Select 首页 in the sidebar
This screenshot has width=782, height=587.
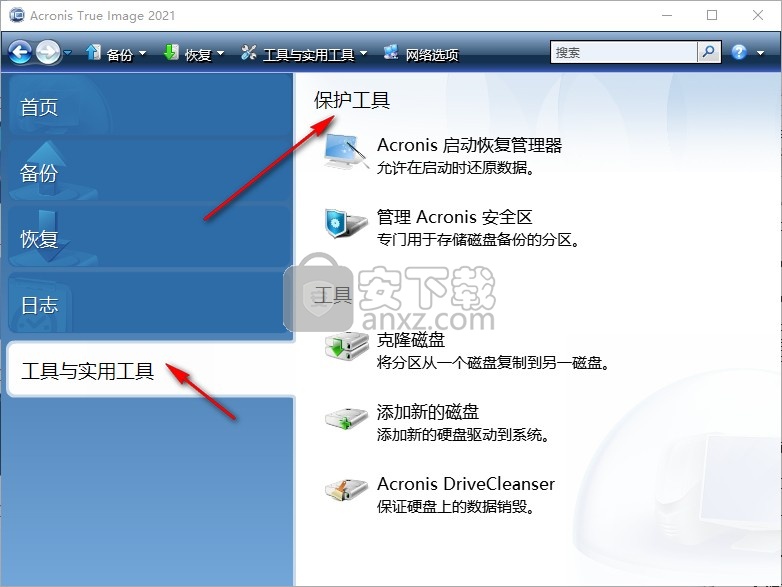click(150, 106)
